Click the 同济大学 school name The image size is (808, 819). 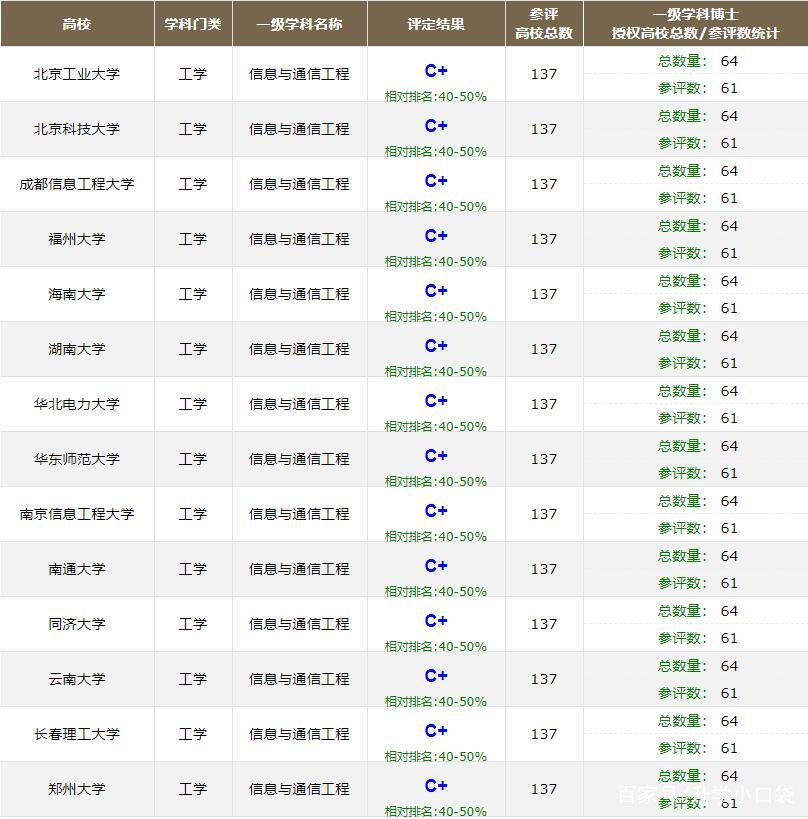pos(77,624)
